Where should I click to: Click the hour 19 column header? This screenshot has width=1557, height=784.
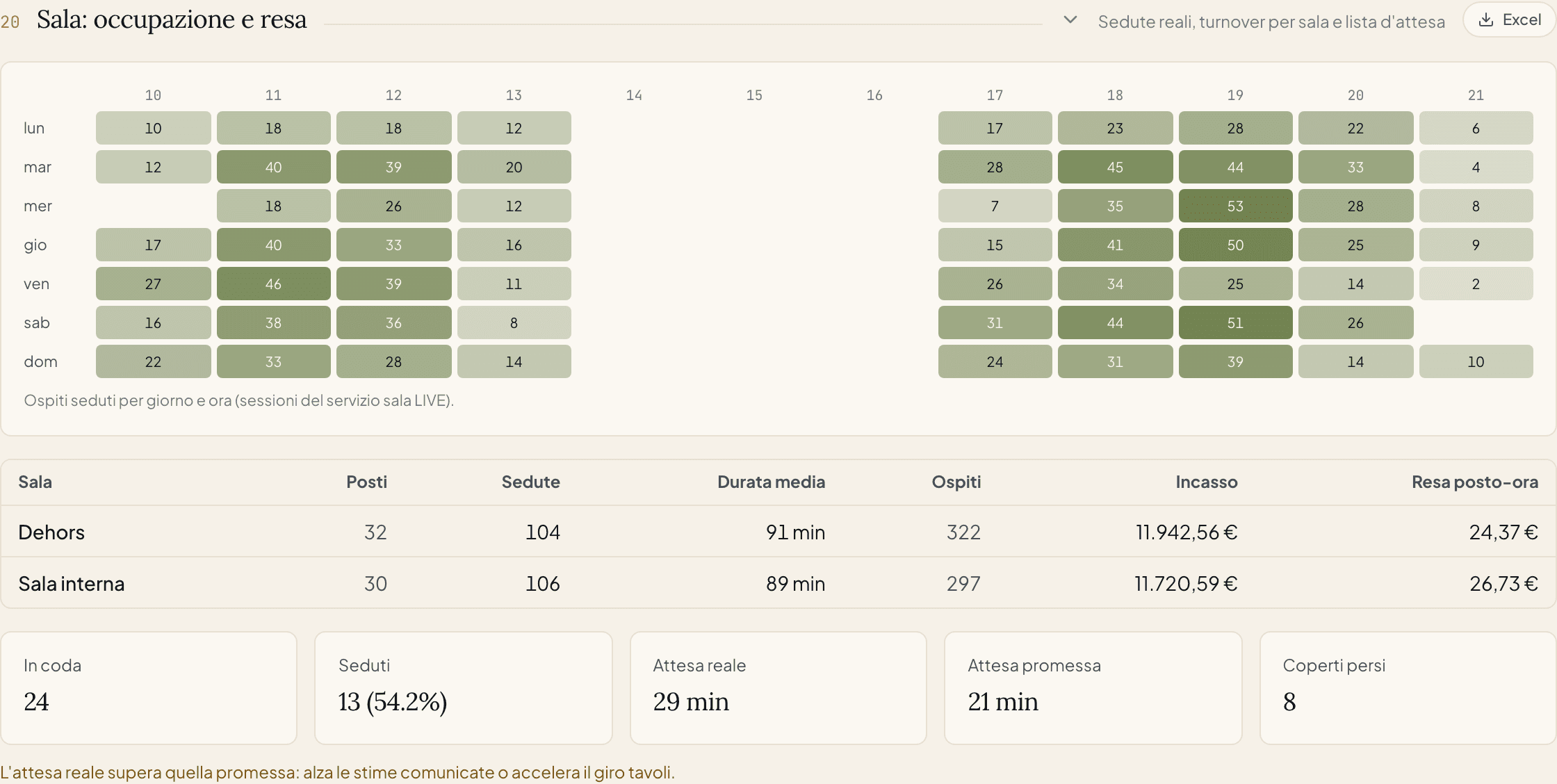[1235, 95]
